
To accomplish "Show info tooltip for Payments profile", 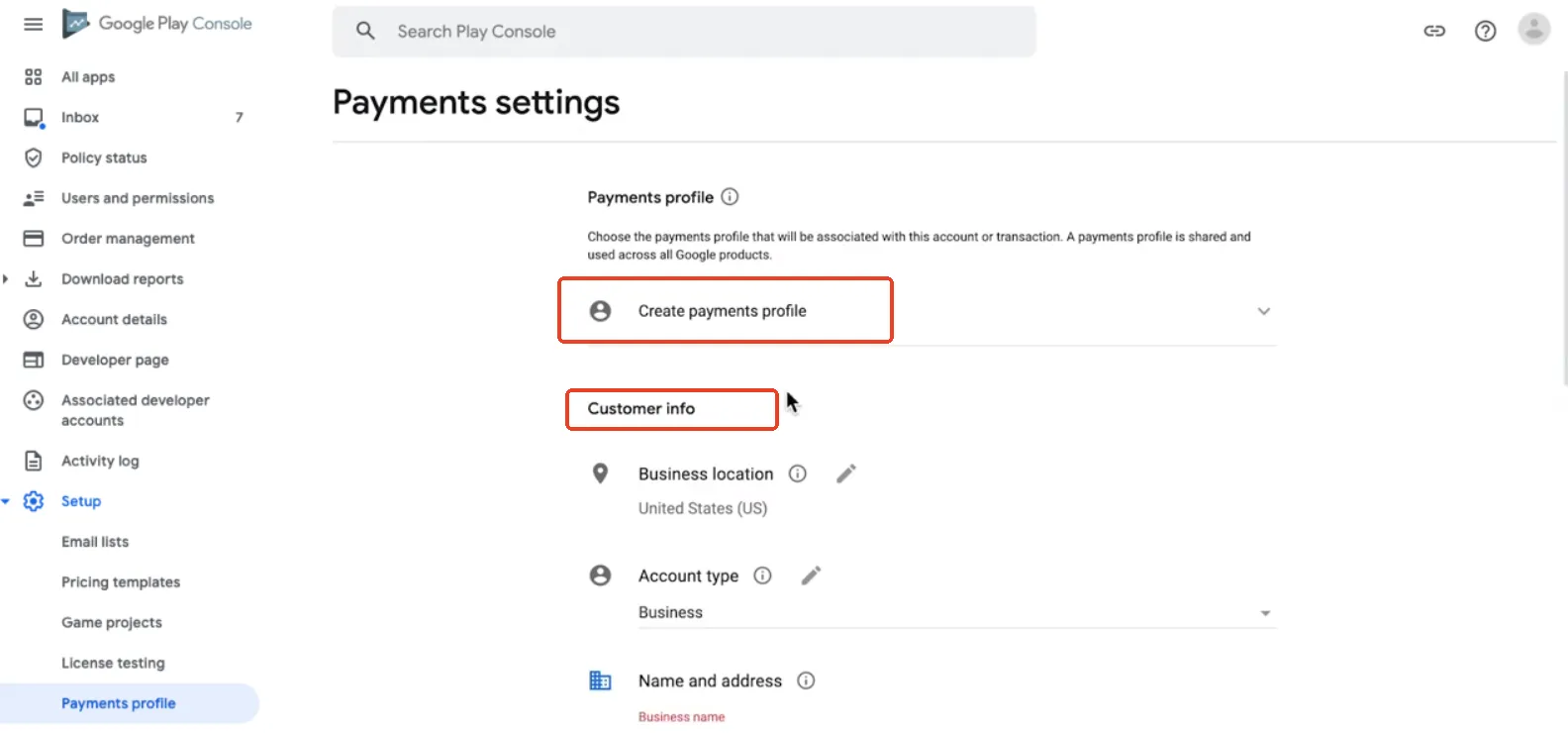I will [x=730, y=196].
